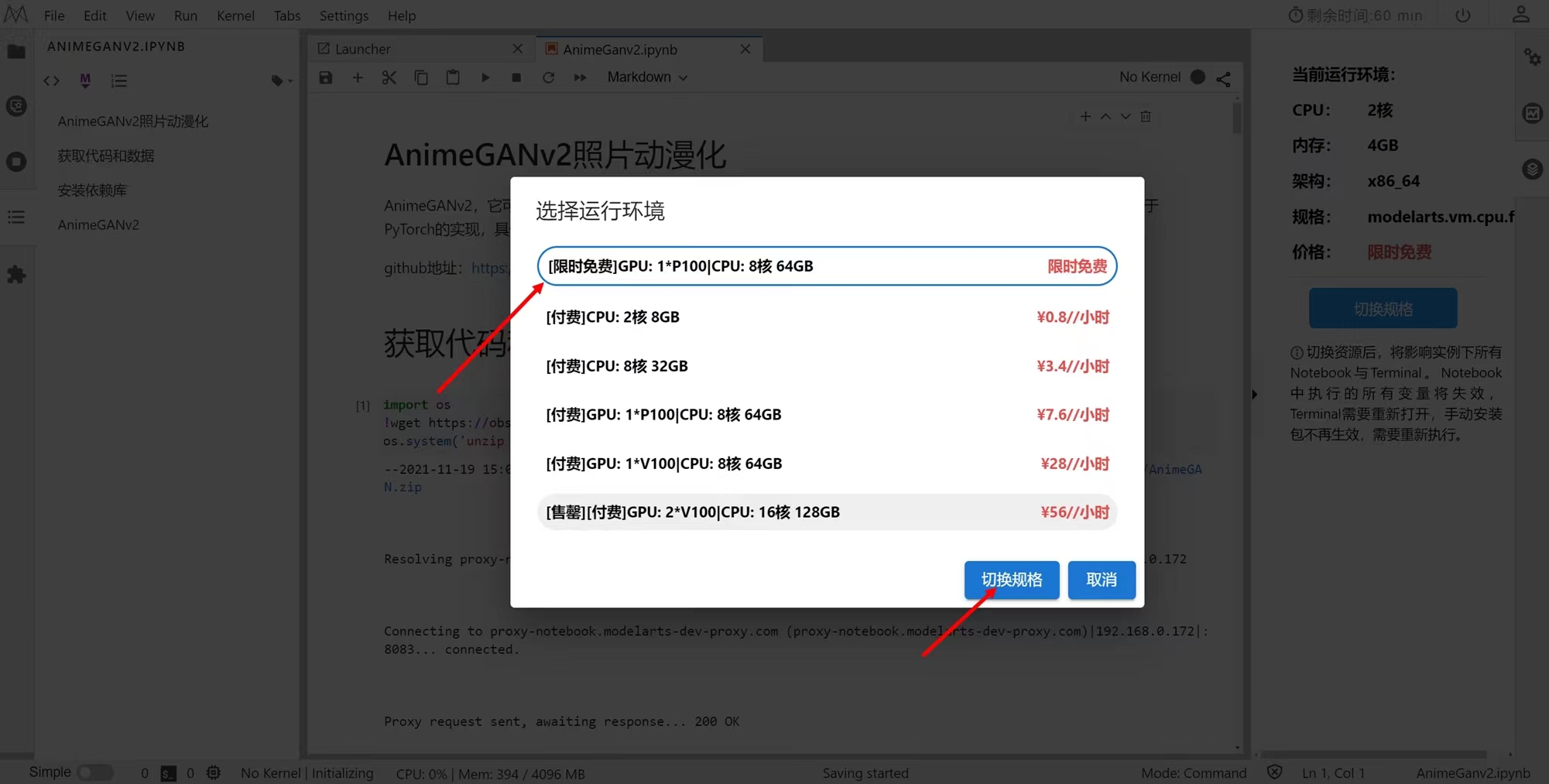The image size is (1549, 784).
Task: Switch on the Simple mode toggle
Action: tap(95, 772)
